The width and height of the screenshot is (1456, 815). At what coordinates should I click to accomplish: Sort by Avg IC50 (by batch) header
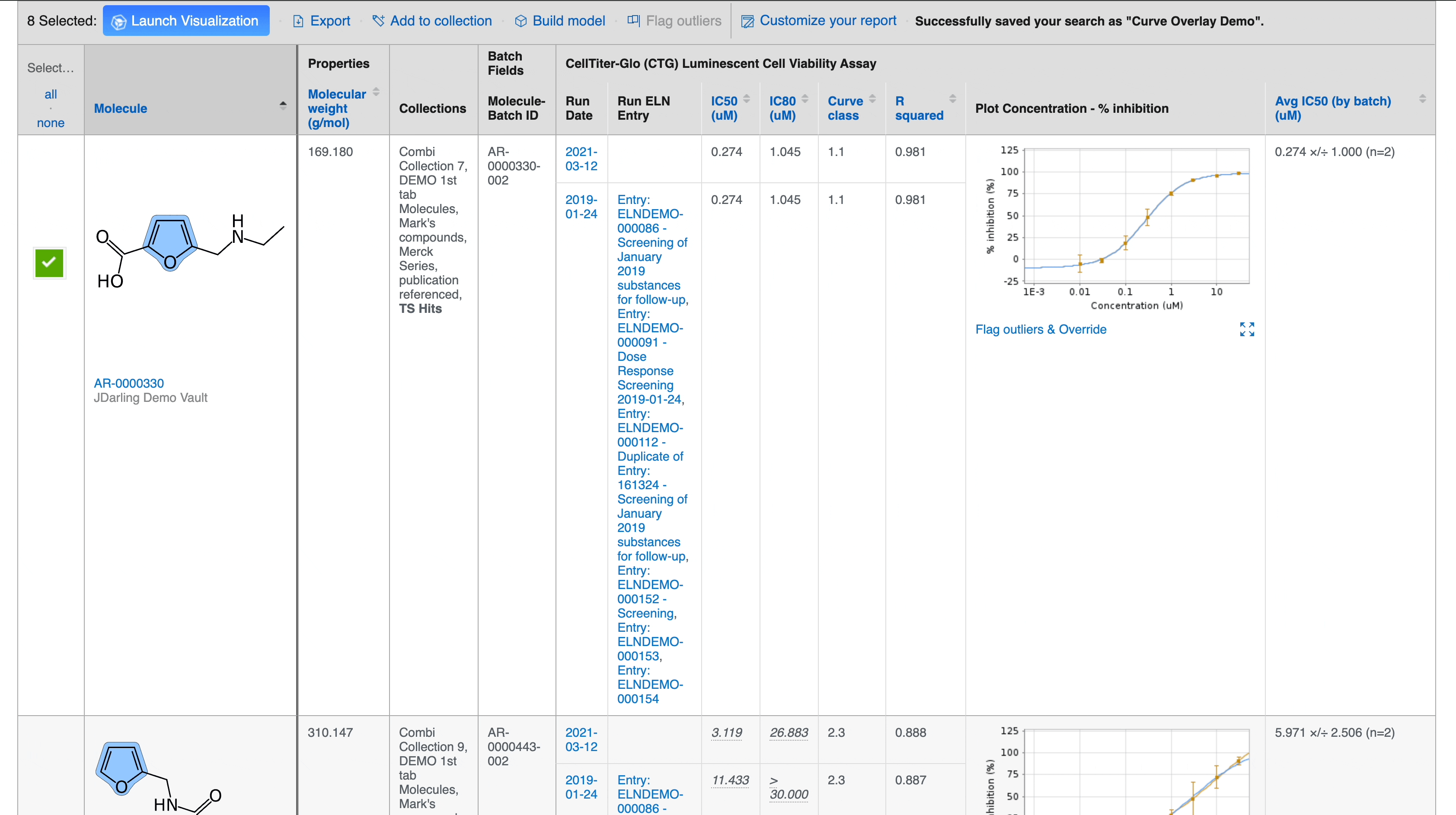tap(1332, 108)
